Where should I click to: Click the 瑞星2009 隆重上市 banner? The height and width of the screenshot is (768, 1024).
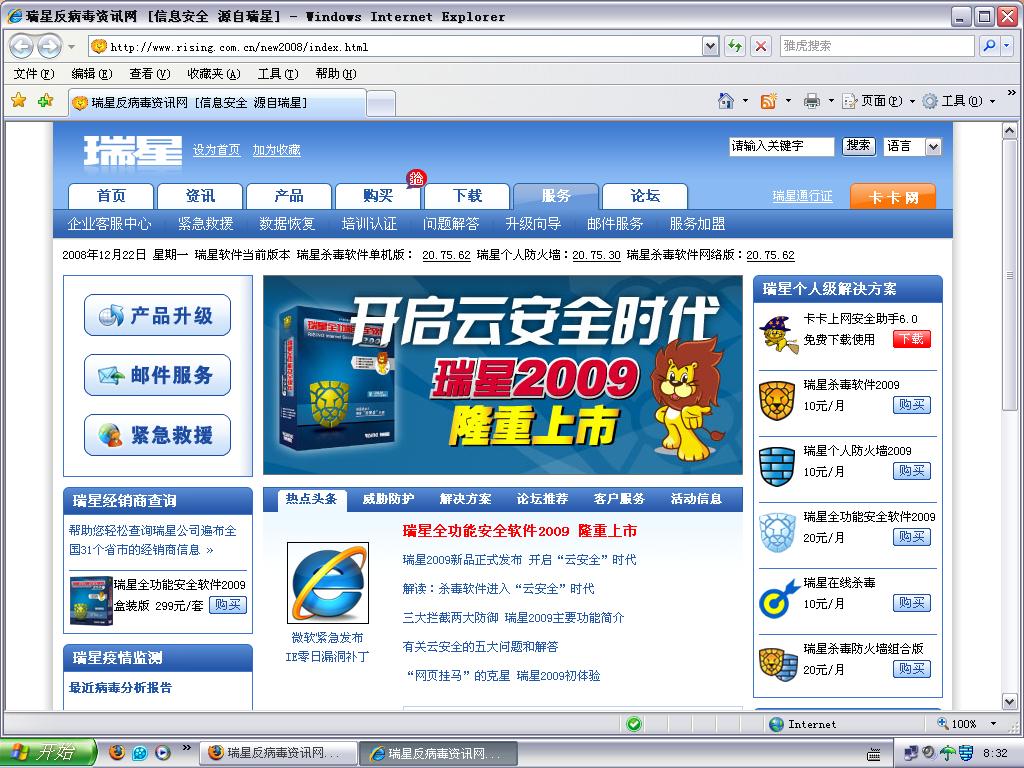(502, 375)
